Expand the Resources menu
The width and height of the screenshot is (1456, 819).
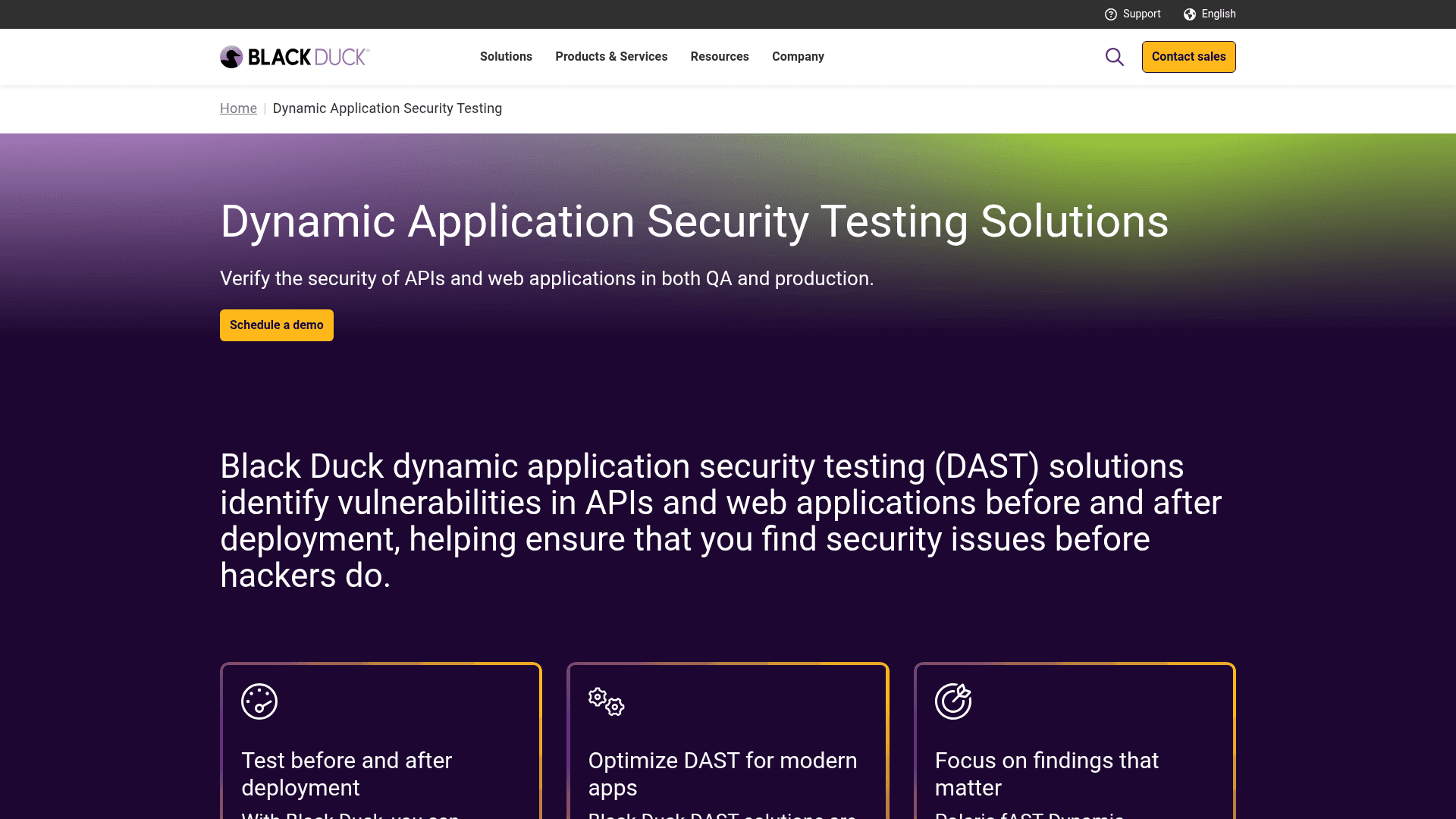720,56
